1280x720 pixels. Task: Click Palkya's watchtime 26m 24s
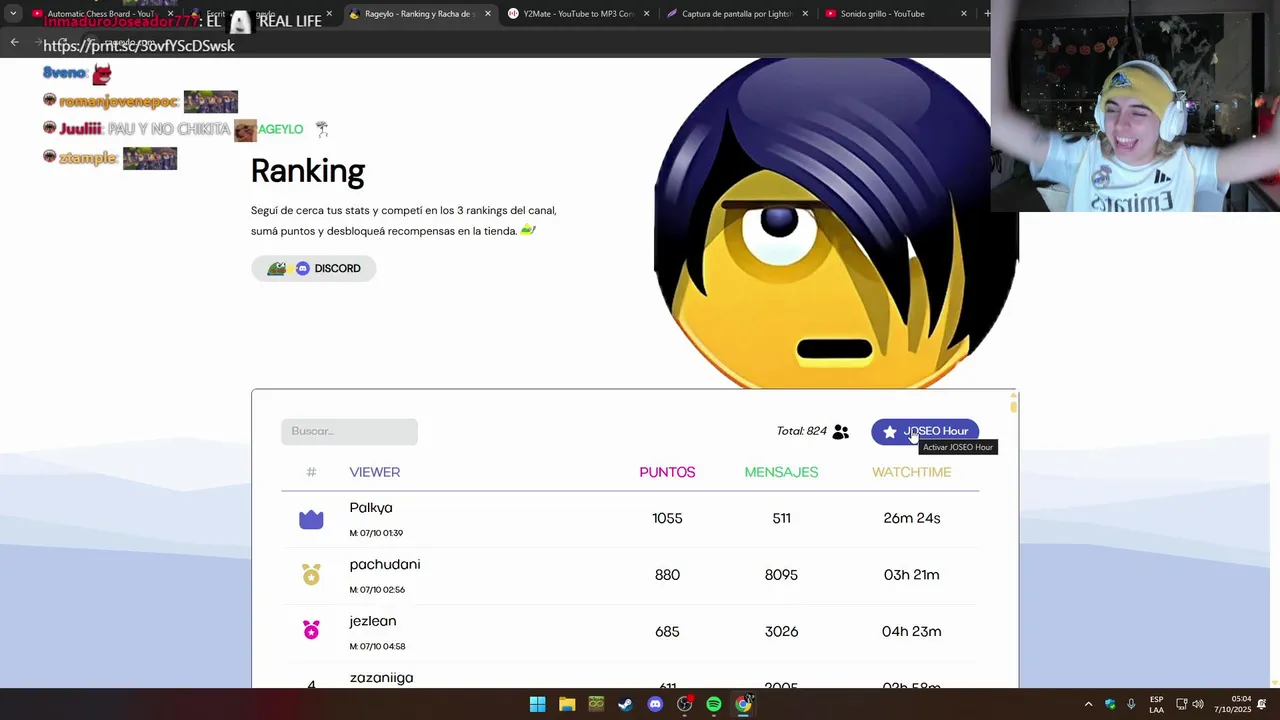[x=911, y=518]
